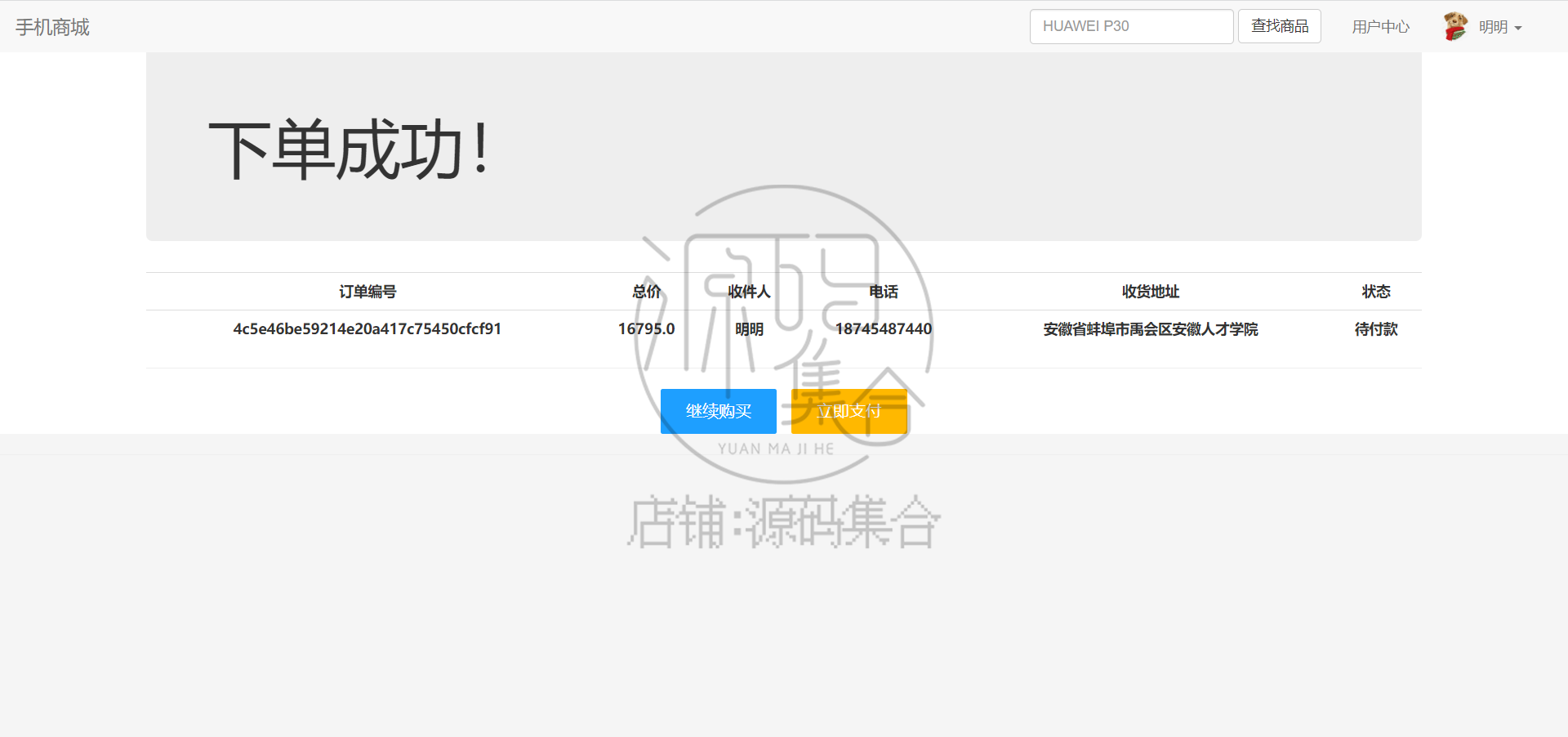
Task: Open the 手机商城 home brand link
Action: pyautogui.click(x=52, y=27)
